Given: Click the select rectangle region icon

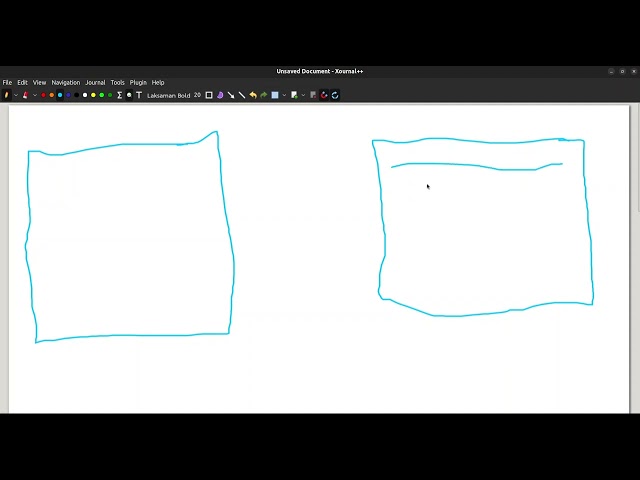Looking at the screenshot, I should (x=275, y=95).
